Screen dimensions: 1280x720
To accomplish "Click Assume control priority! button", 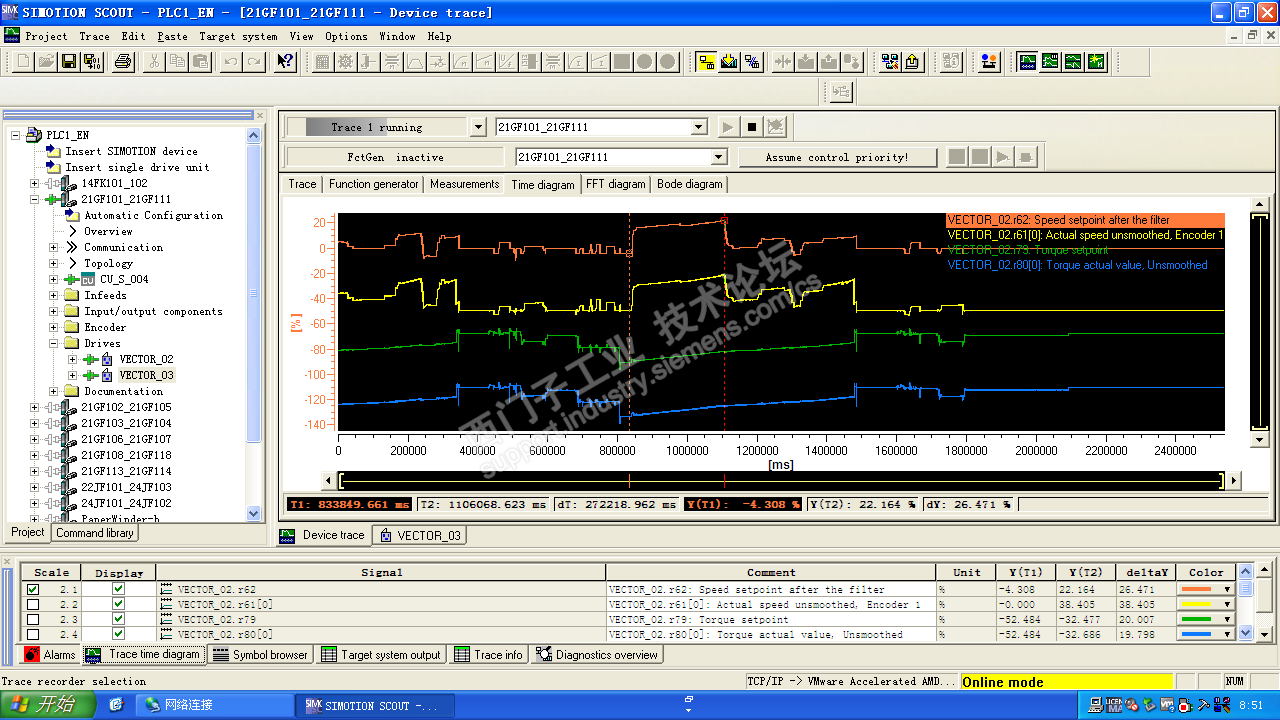I will [x=837, y=157].
